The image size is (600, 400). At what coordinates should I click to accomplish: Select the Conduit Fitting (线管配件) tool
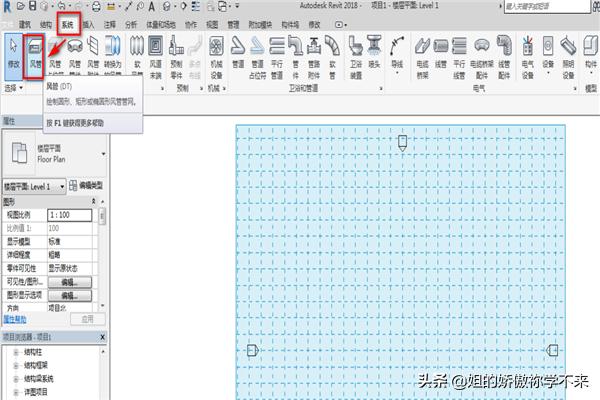[504, 56]
